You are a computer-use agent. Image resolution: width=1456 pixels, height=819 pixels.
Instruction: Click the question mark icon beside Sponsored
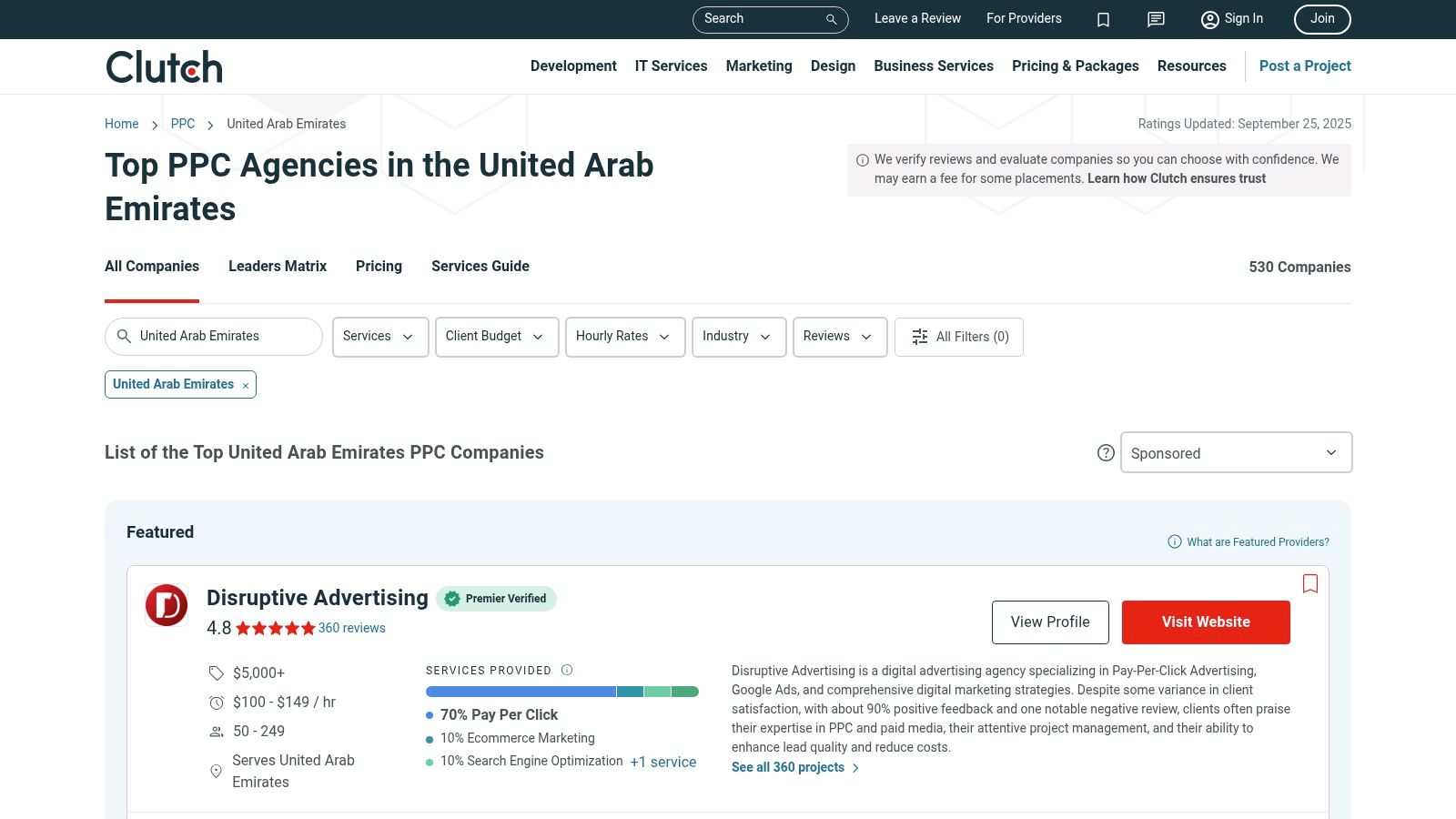point(1105,451)
